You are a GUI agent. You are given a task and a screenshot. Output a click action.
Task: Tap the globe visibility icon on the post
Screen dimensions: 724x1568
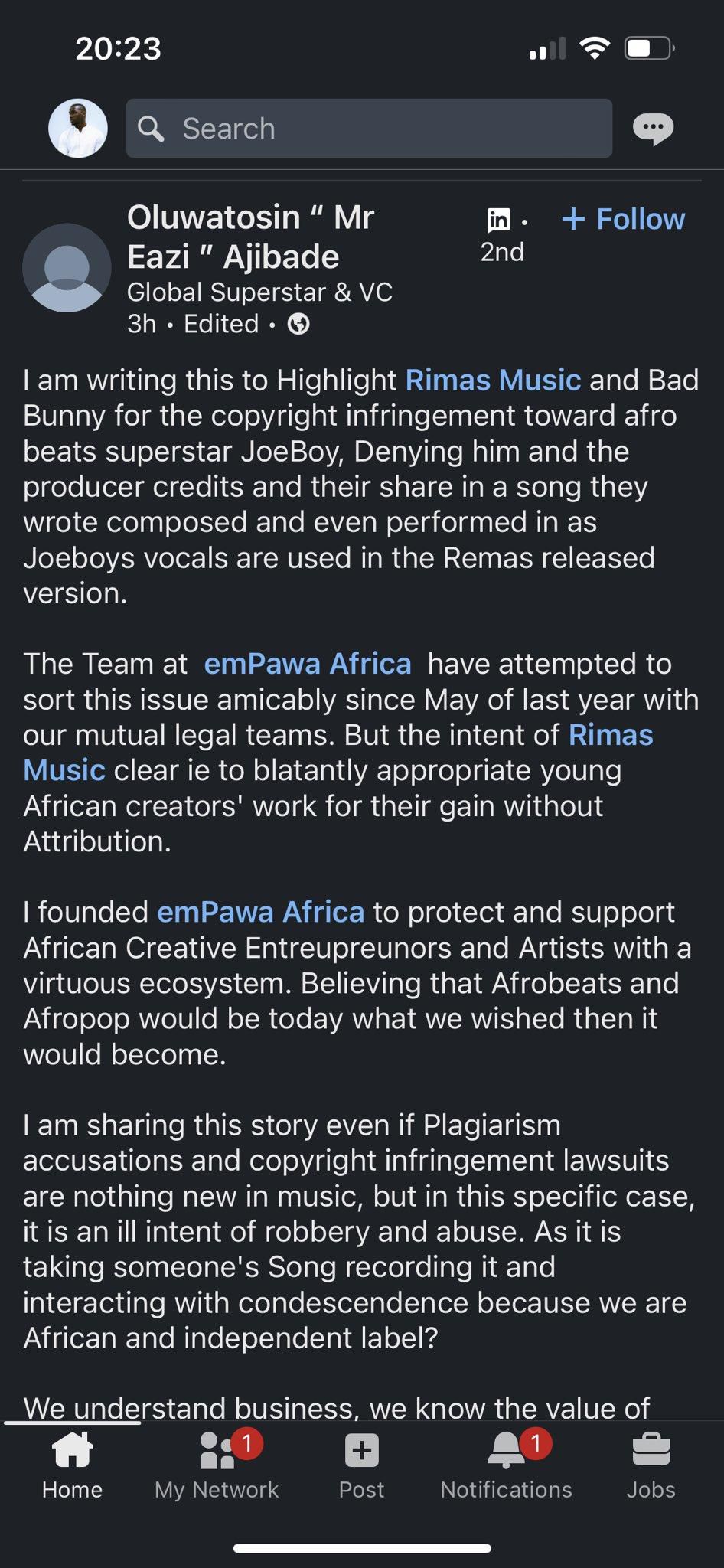pyautogui.click(x=298, y=324)
